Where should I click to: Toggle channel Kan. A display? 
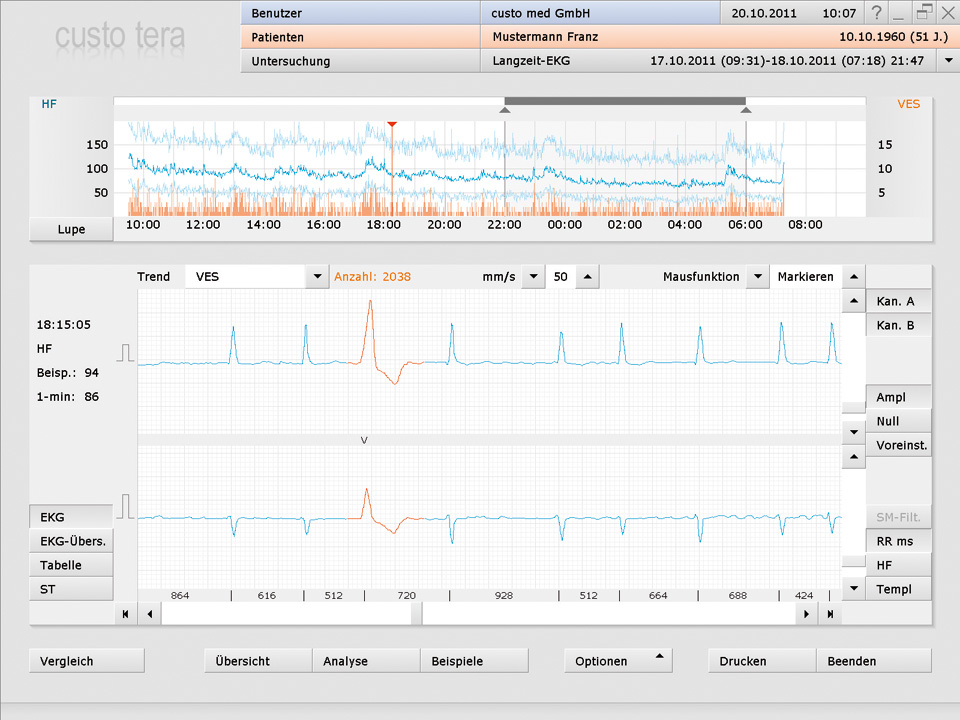pyautogui.click(x=897, y=301)
